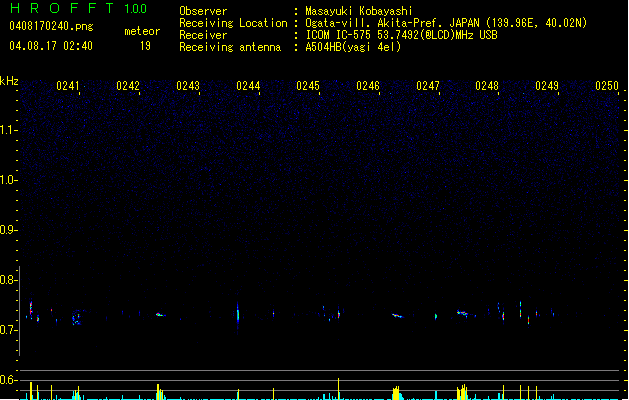Click the 0.8 kHz axis label
Viewport: 629px width, 400px height.
pos(8,280)
